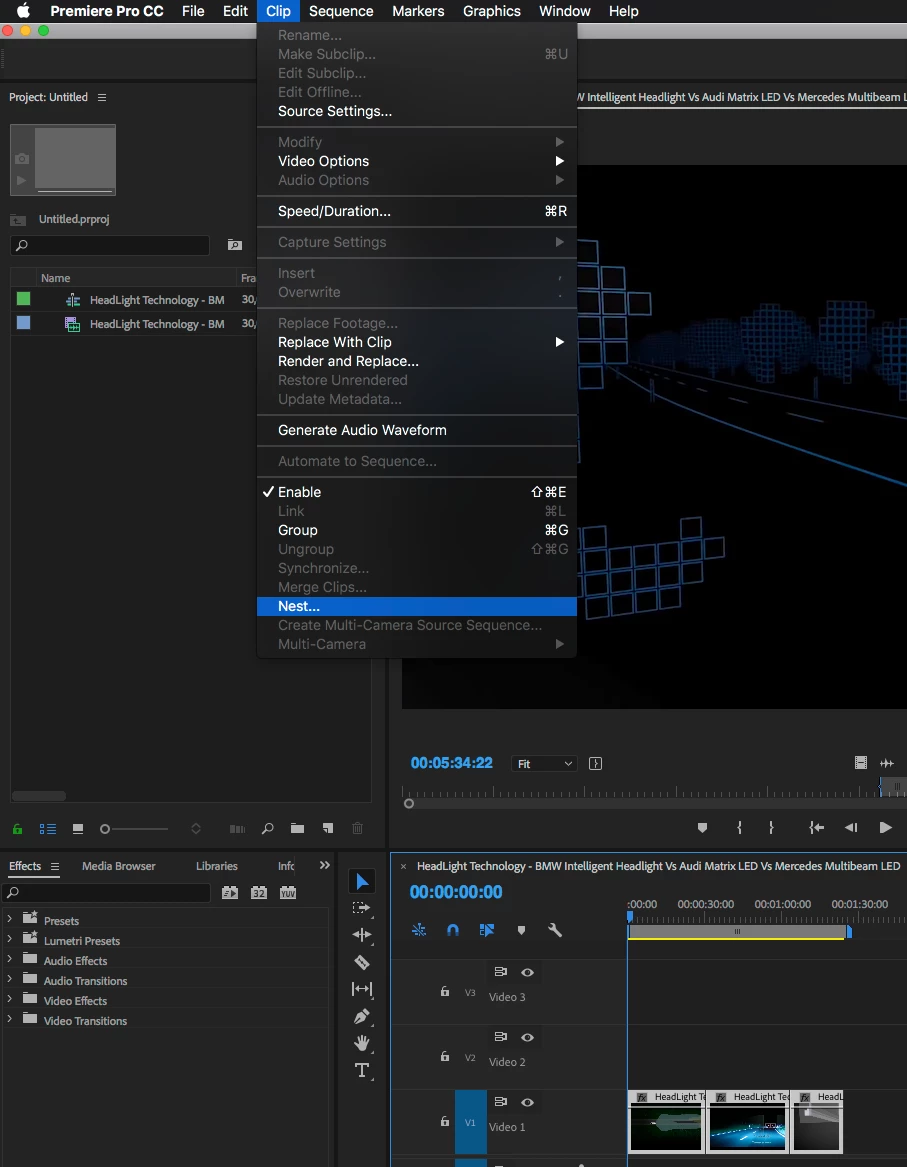Click the timeline wrench settings icon
The image size is (907, 1167).
point(554,930)
